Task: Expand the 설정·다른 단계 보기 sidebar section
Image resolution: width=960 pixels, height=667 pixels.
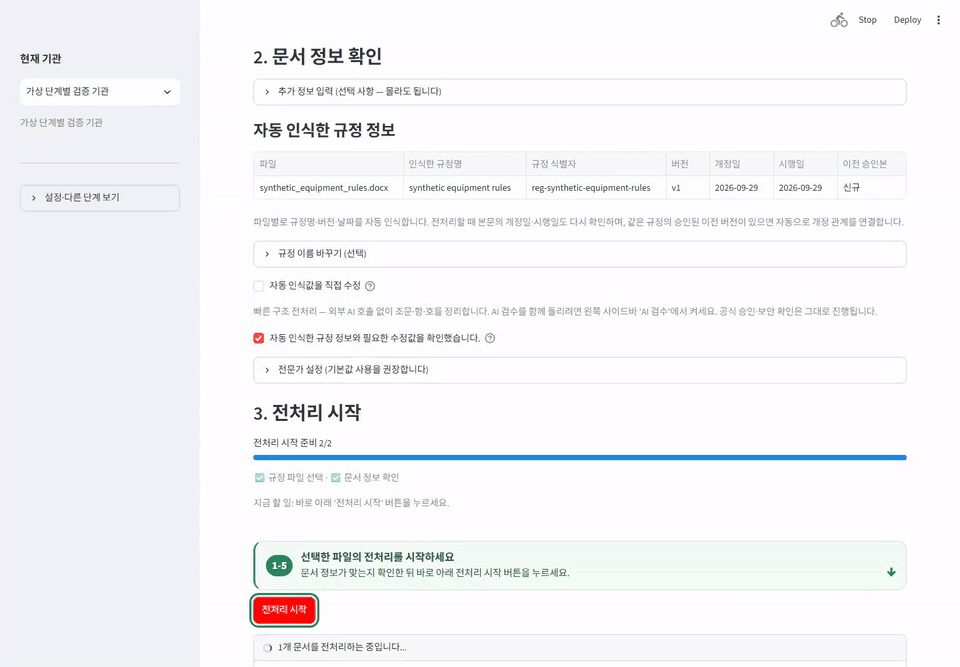Action: (100, 198)
